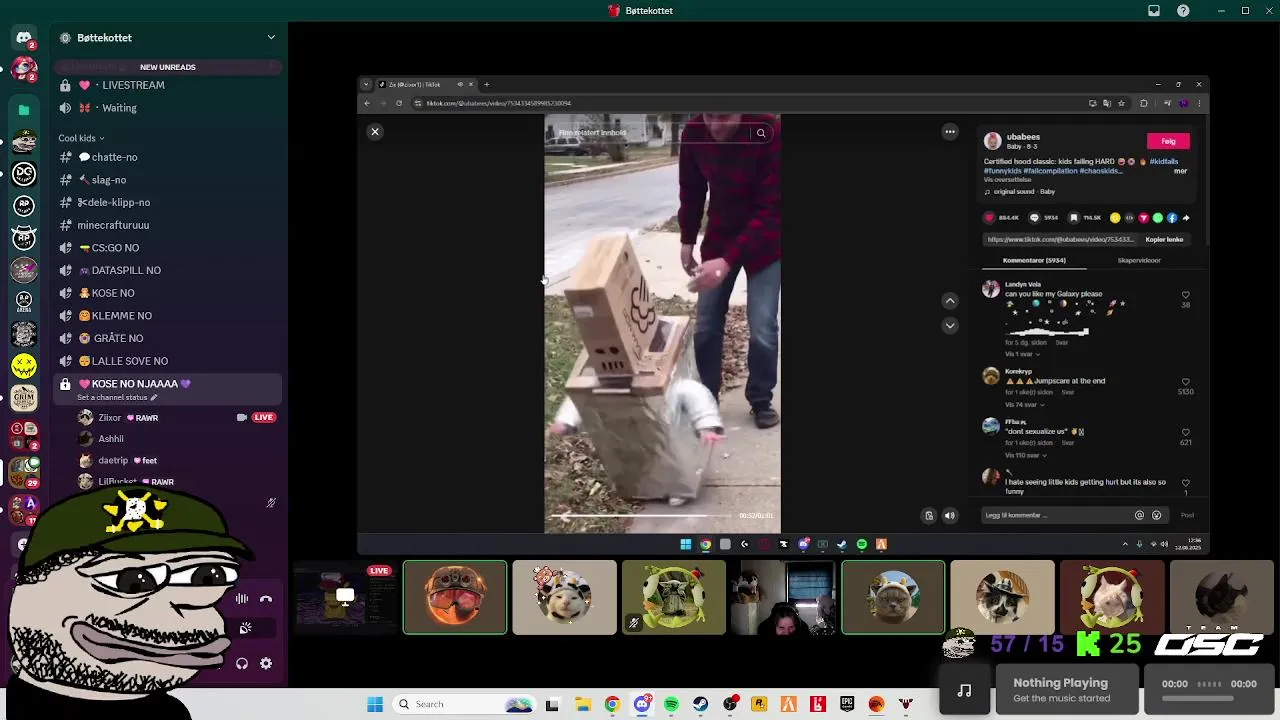The height and width of the screenshot is (720, 1280).
Task: Disconnect from voice channel
Action: [x=266, y=599]
